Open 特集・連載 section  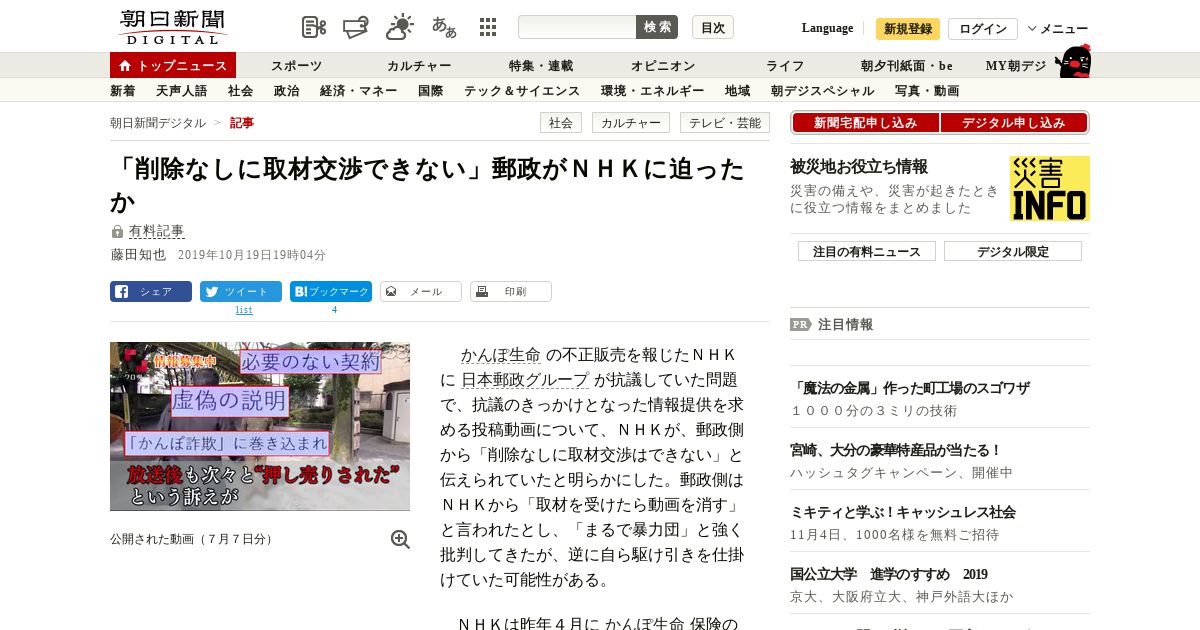(541, 66)
